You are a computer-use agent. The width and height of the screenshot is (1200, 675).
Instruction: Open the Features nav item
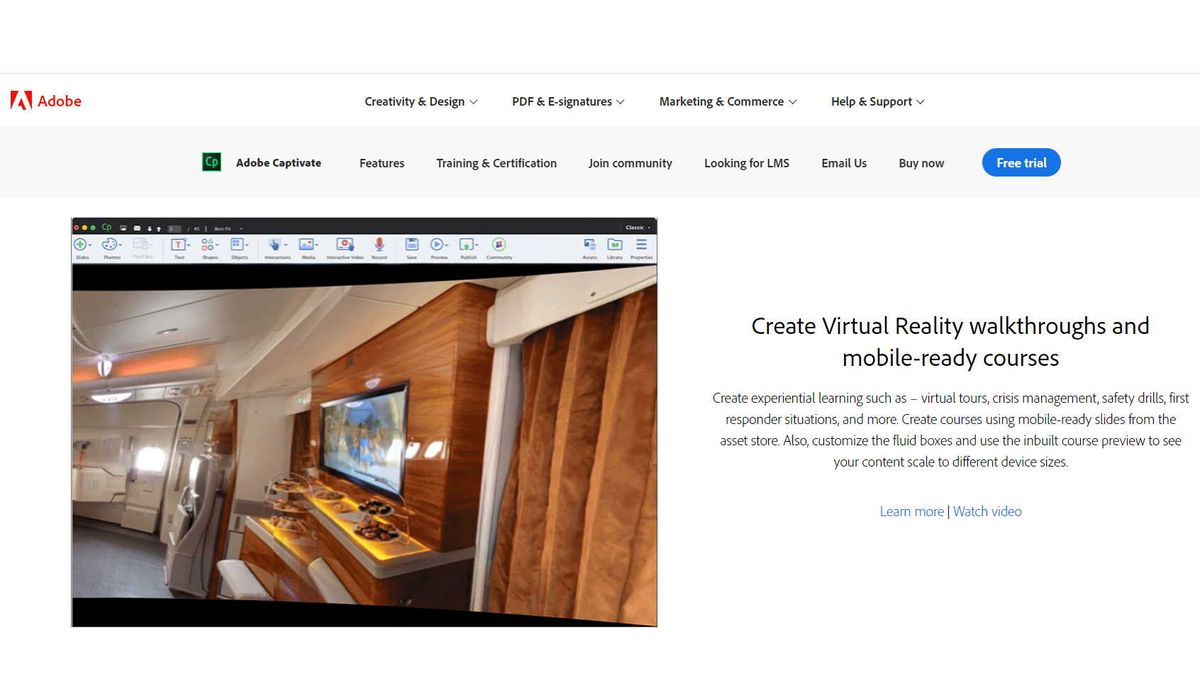[x=381, y=163]
